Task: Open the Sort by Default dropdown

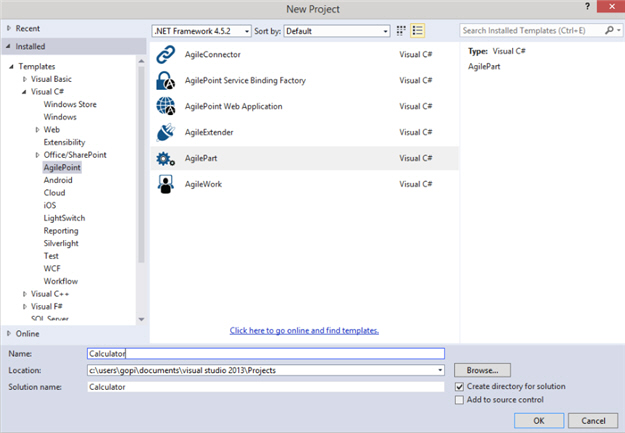Action: tap(336, 31)
